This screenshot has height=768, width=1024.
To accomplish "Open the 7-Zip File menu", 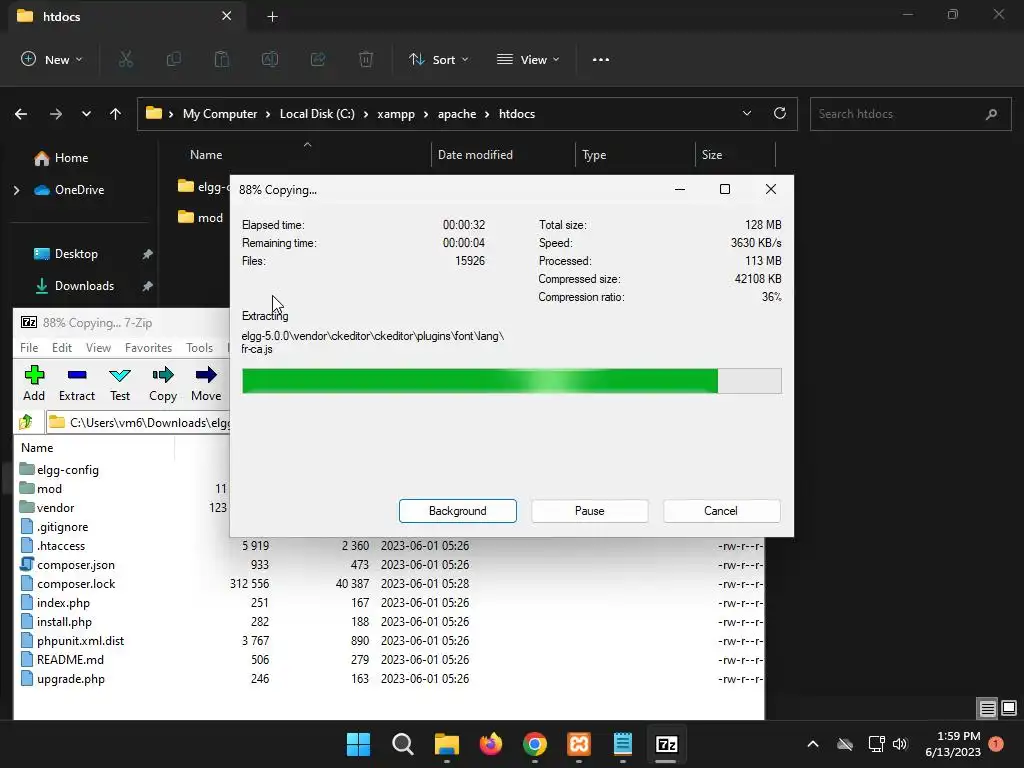I will [29, 347].
